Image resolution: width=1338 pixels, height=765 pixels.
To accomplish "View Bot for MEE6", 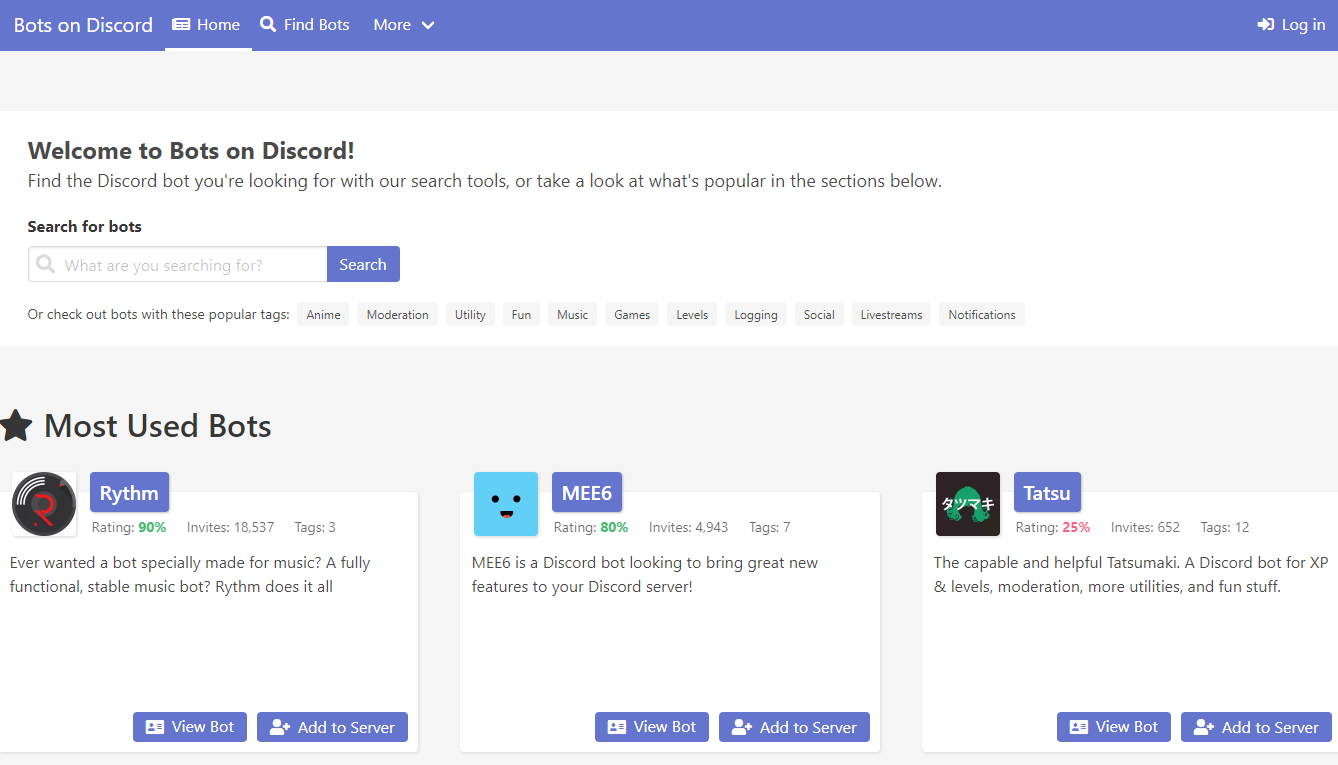I will (652, 727).
